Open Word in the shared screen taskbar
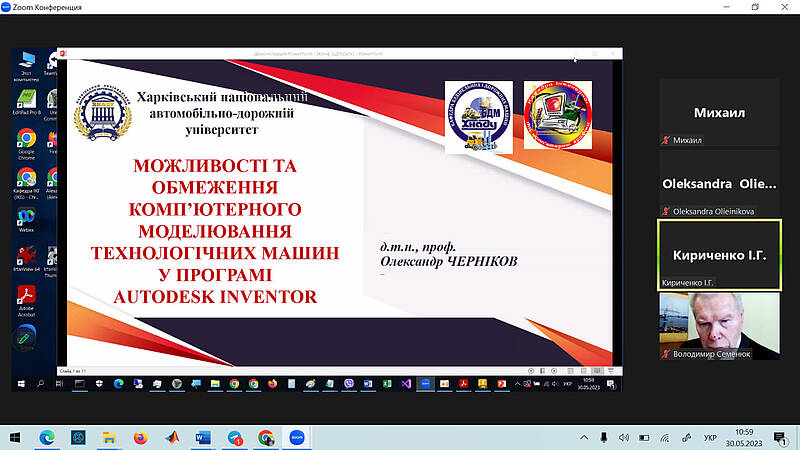Image resolution: width=800 pixels, height=450 pixels. (368, 384)
